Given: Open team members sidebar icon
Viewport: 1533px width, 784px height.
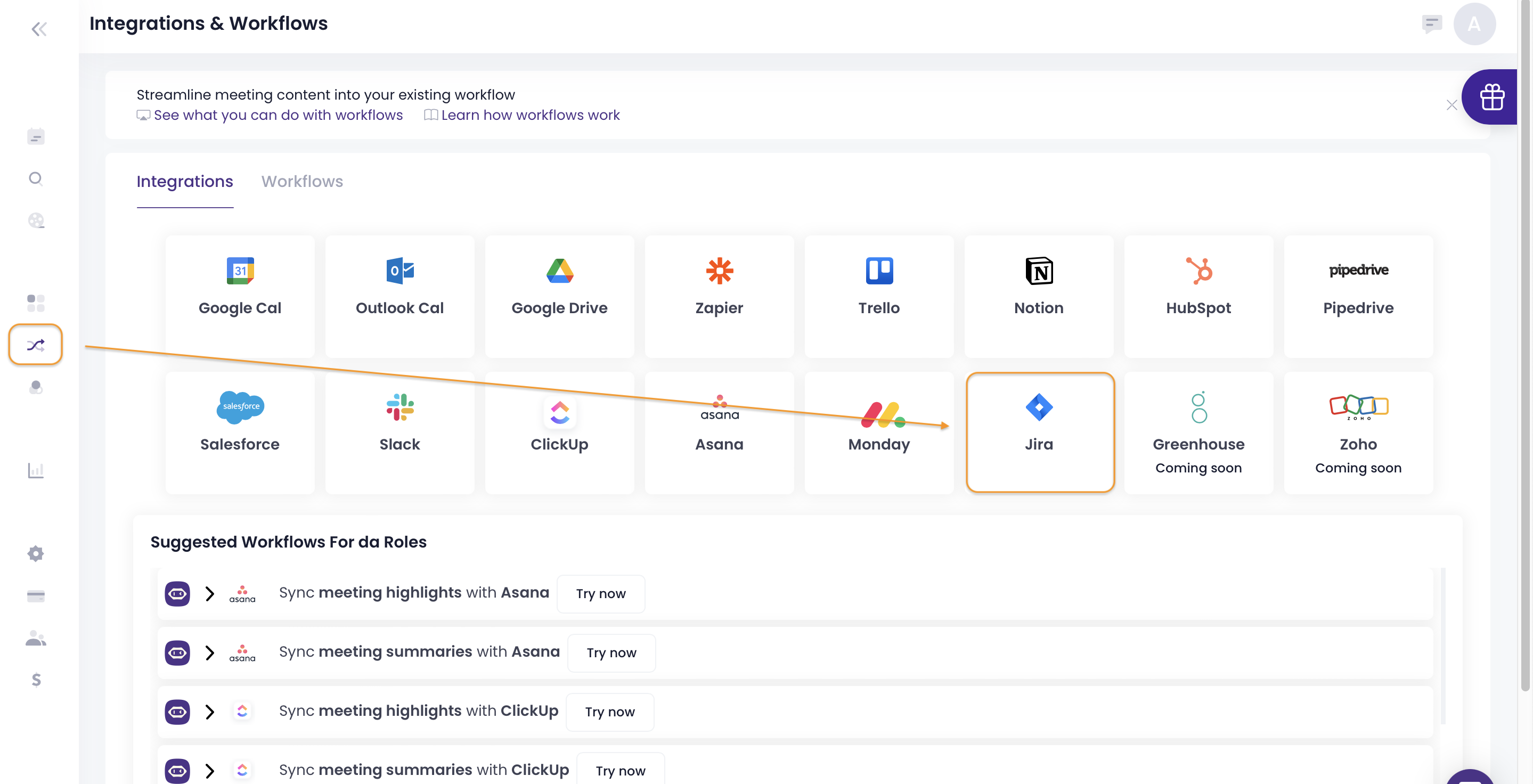Looking at the screenshot, I should tap(36, 638).
